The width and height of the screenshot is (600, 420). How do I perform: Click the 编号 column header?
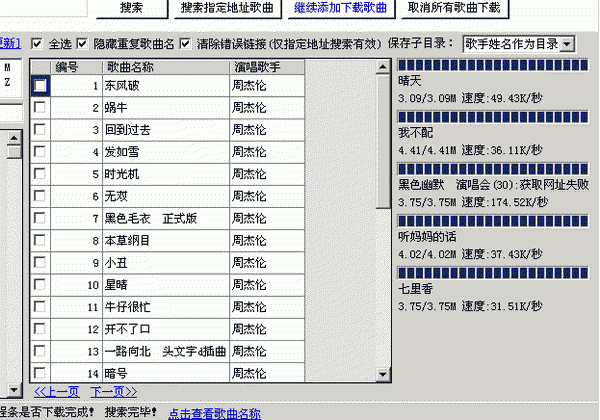coord(67,67)
